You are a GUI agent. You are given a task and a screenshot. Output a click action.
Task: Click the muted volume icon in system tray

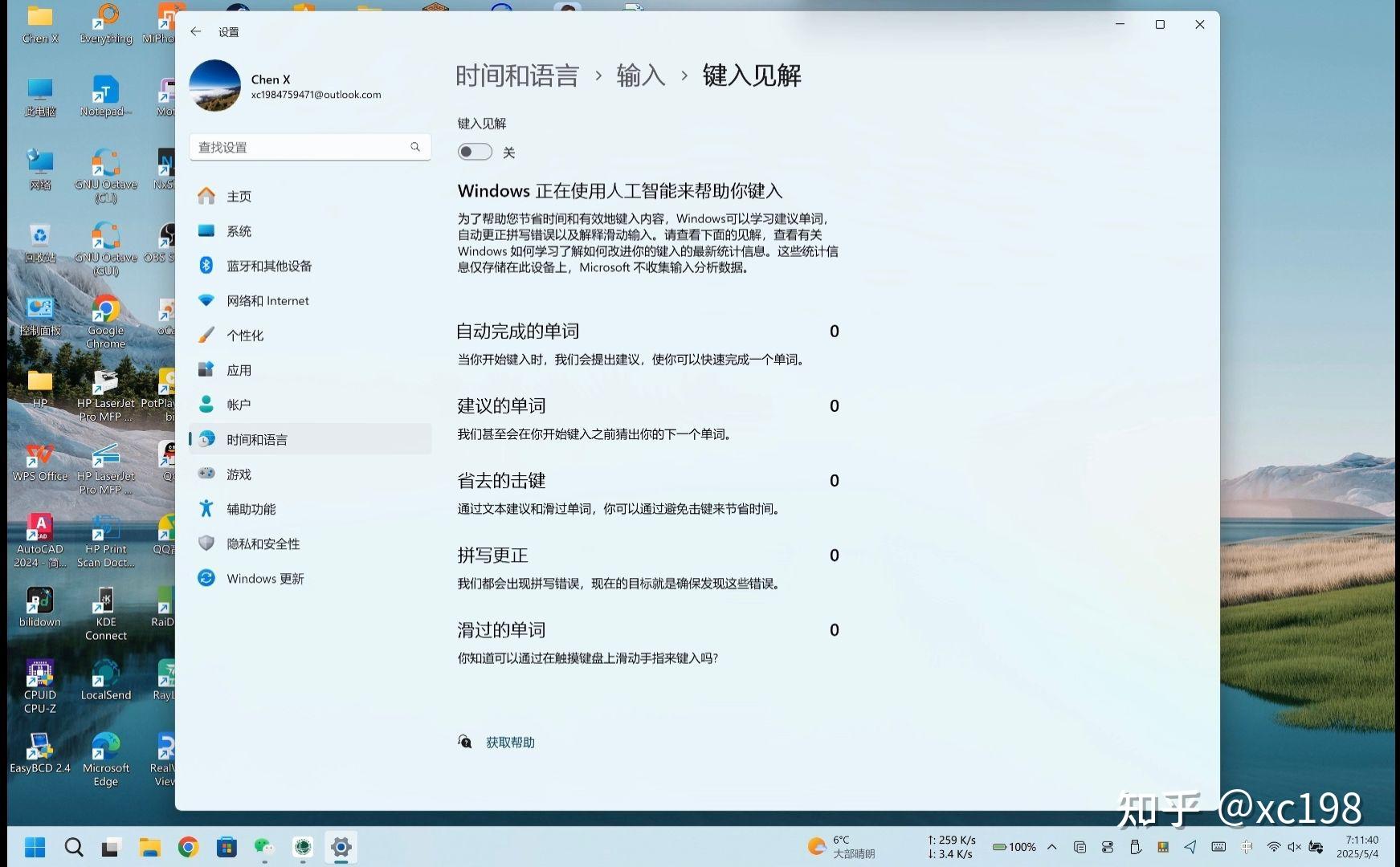[x=1293, y=846]
